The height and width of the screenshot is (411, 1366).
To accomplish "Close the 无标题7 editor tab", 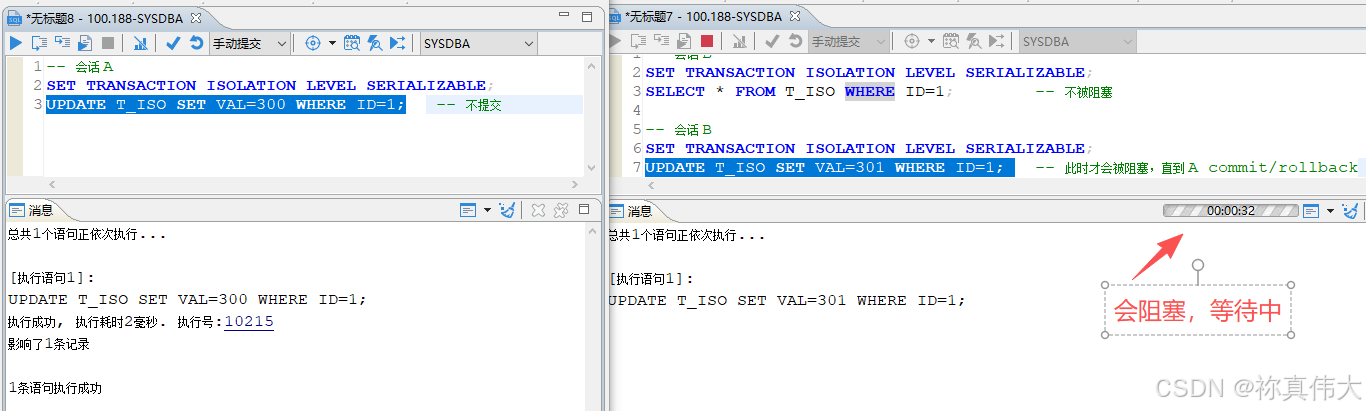I will [794, 17].
